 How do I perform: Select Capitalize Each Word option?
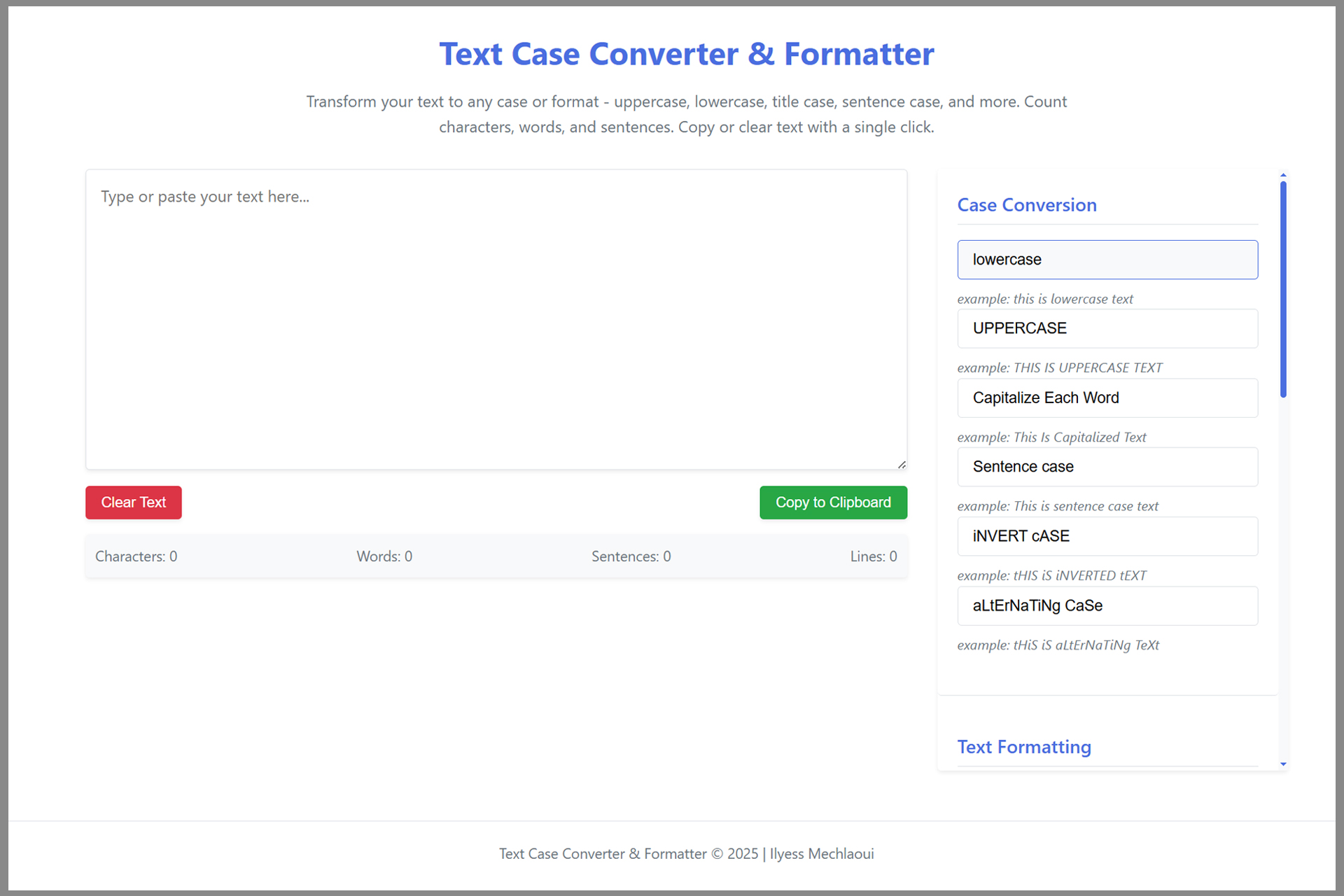tap(1107, 398)
